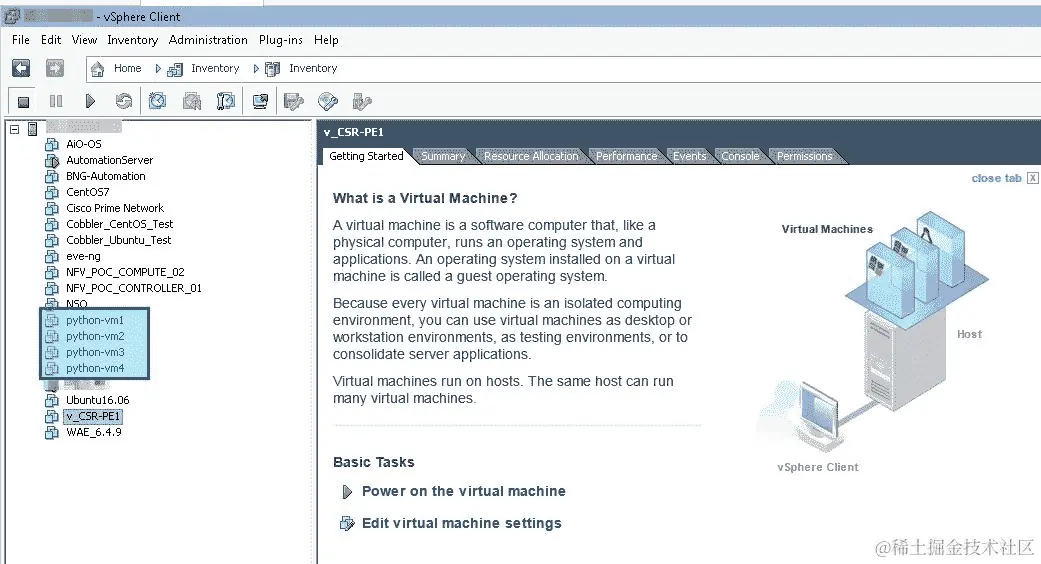Switch to the Performance tab
The height and width of the screenshot is (564, 1041).
(x=626, y=157)
